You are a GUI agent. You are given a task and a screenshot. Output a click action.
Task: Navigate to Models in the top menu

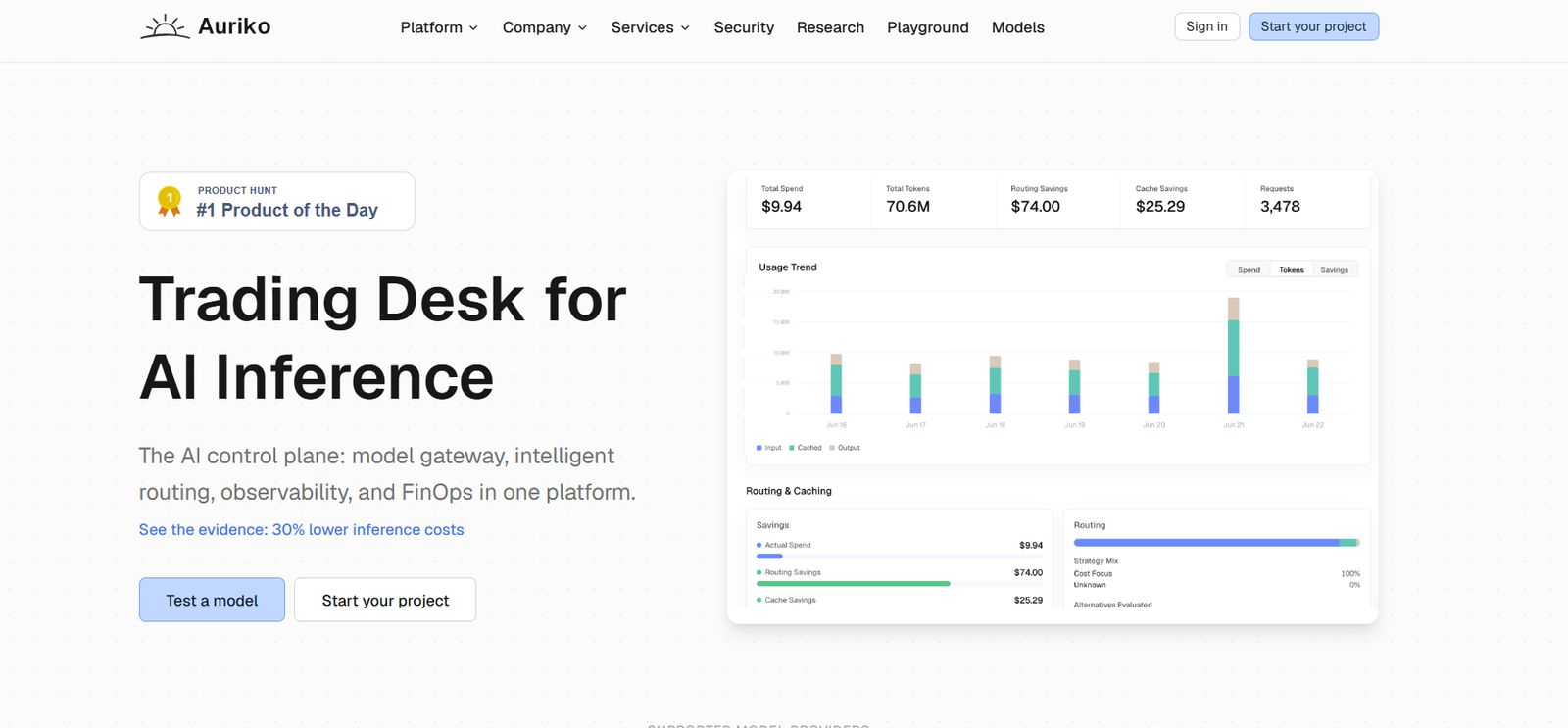(1018, 27)
